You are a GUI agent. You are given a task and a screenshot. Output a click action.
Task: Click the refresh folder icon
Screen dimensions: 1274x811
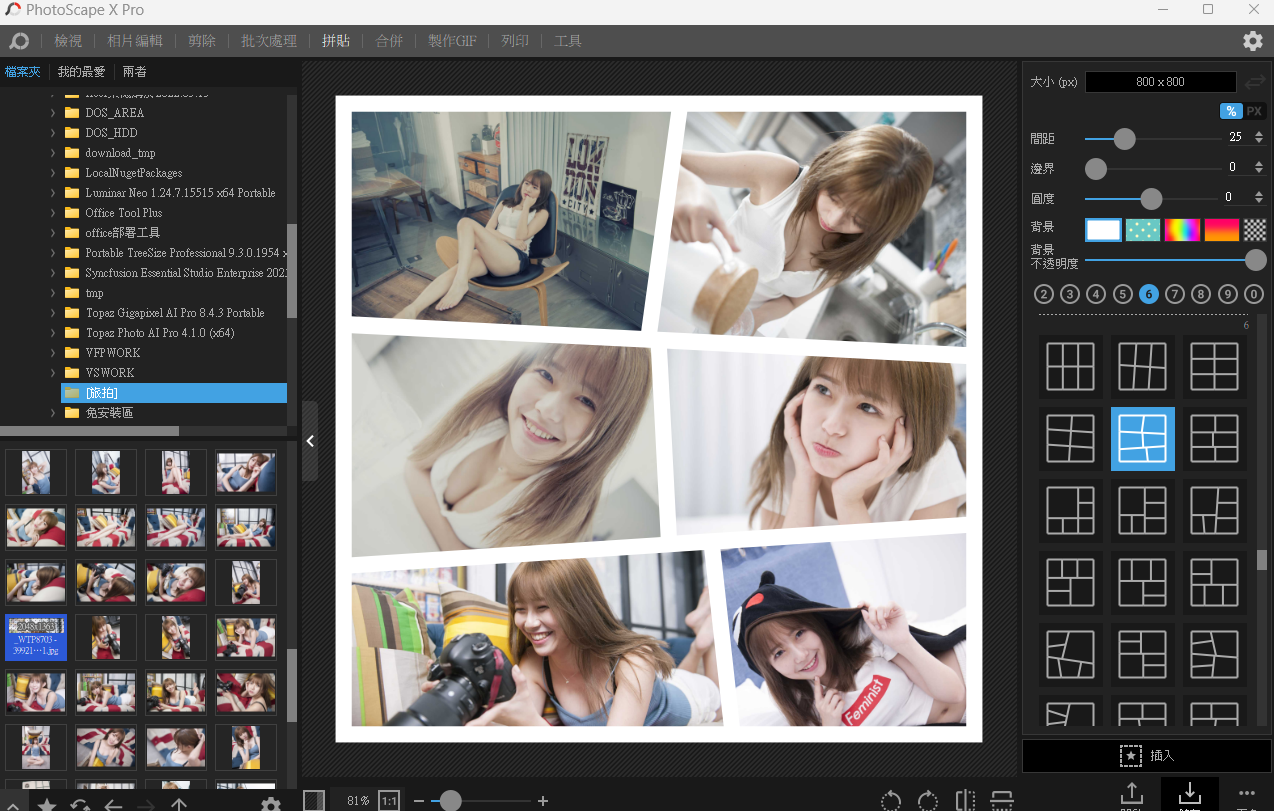(80, 805)
